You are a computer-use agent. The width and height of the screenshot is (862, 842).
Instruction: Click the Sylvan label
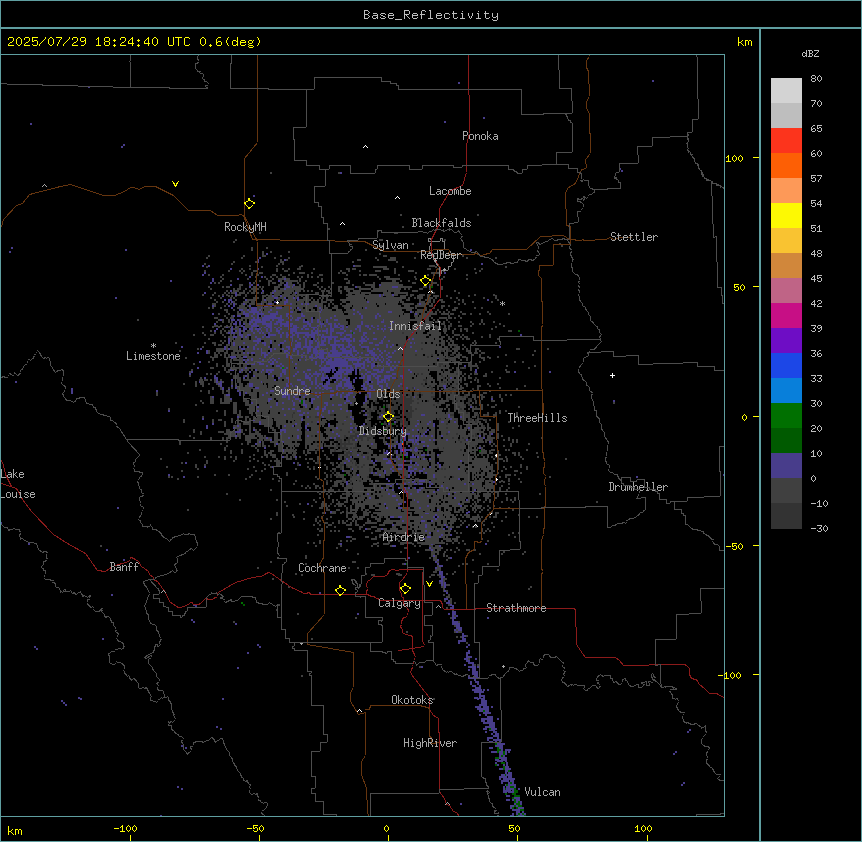click(390, 245)
